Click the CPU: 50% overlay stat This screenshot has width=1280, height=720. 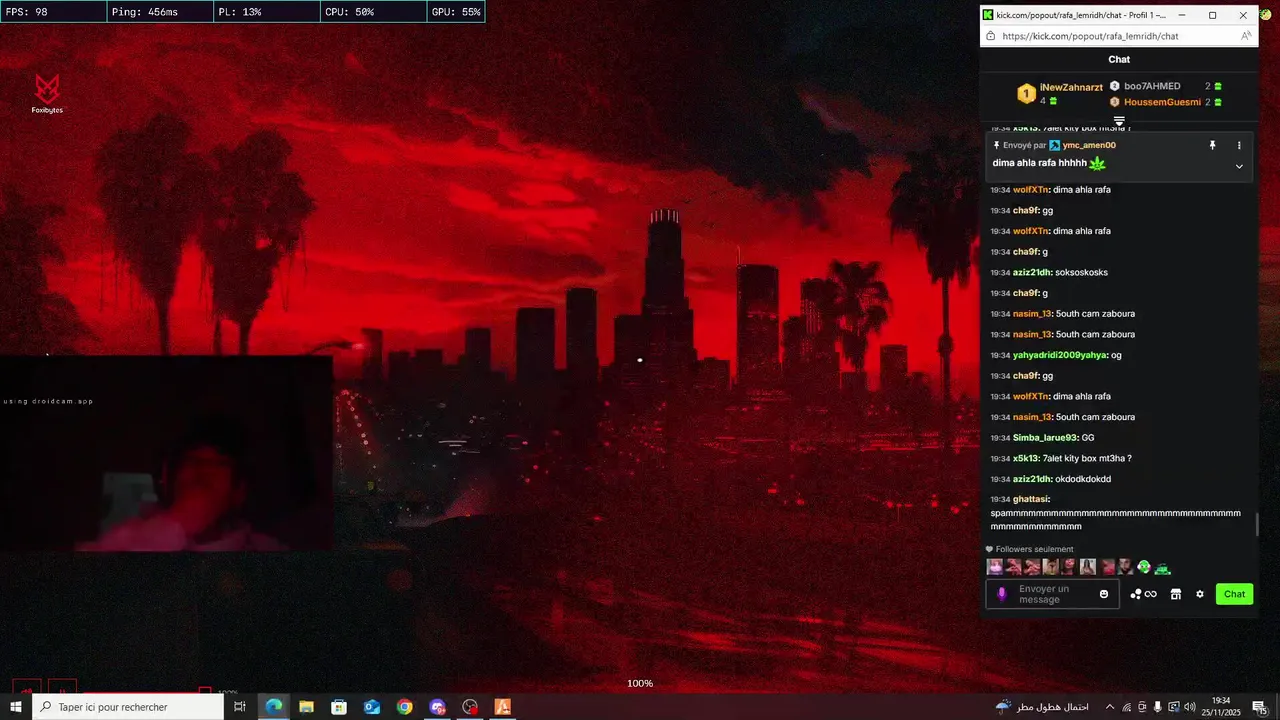pyautogui.click(x=372, y=12)
